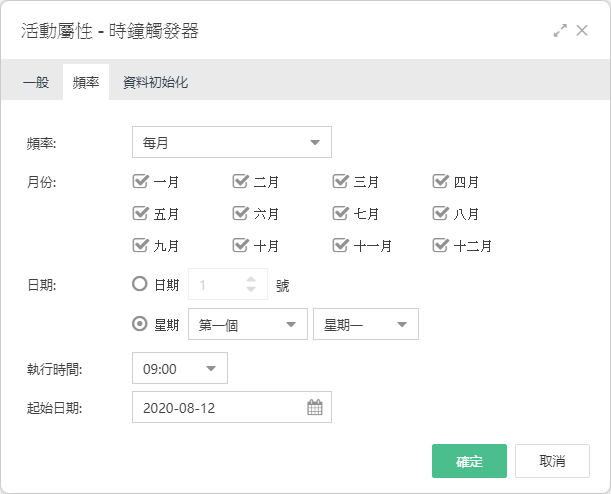The width and height of the screenshot is (611, 494).
Task: Click the 起始日期 2020-08-12 field
Action: tap(232, 407)
